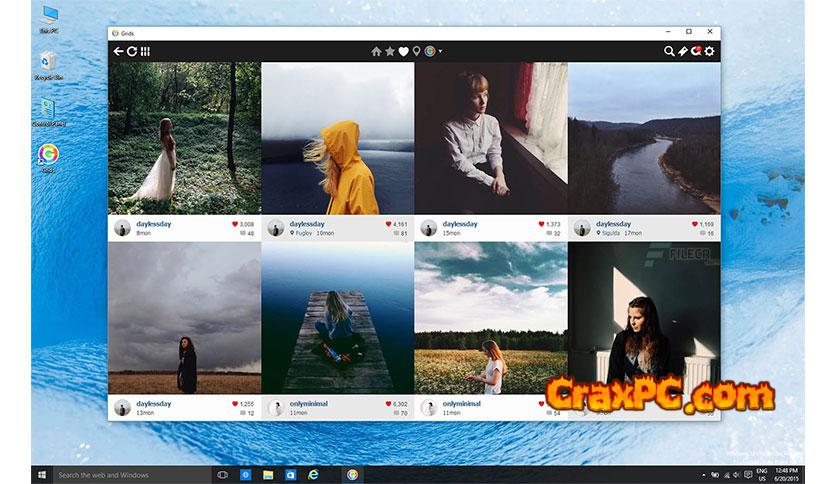Open the Grids desktop shortcut icon
This screenshot has width=836, height=484.
tap(47, 155)
